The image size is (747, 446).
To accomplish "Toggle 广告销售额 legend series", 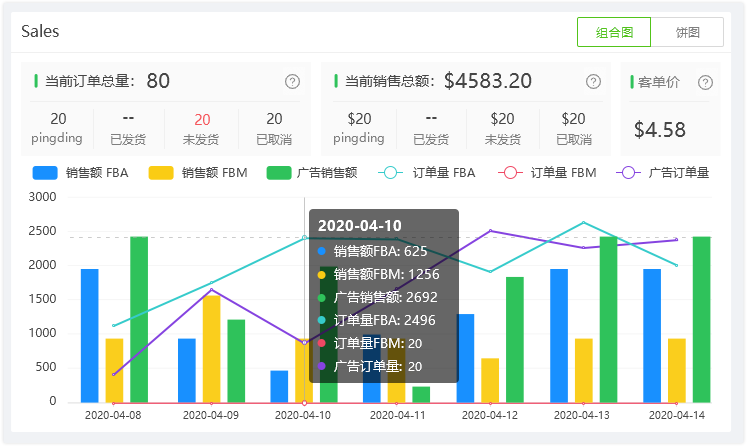I will [x=312, y=172].
